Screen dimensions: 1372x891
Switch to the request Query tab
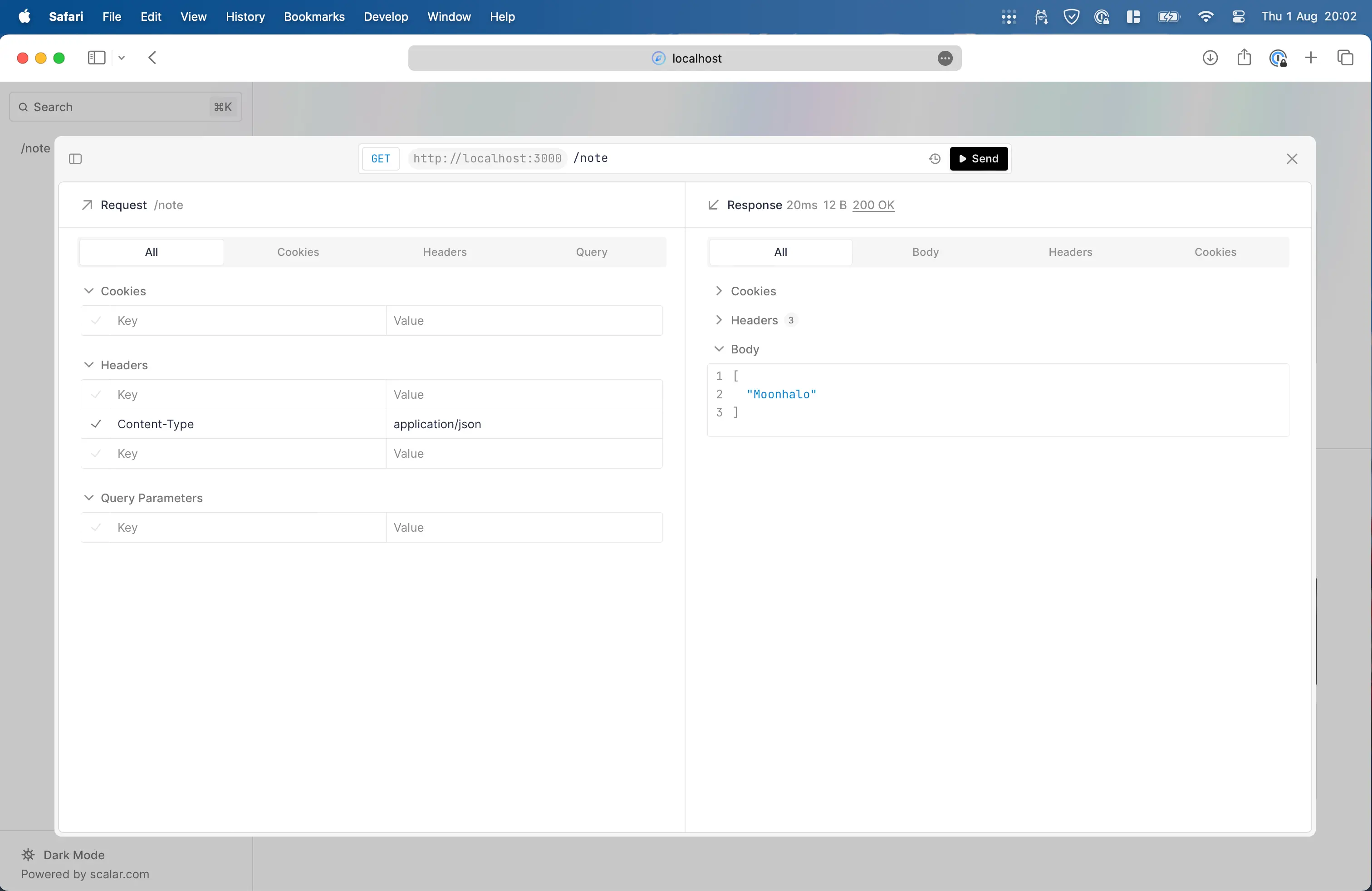(x=592, y=252)
